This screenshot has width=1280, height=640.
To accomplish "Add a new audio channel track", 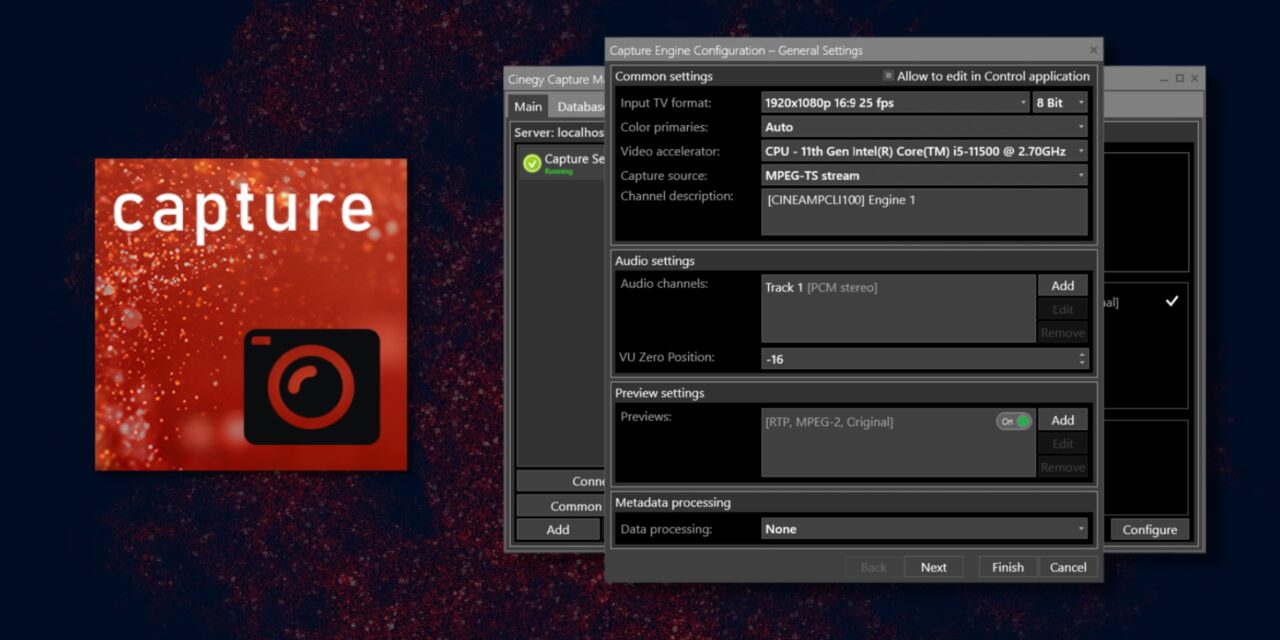I will (x=1062, y=285).
